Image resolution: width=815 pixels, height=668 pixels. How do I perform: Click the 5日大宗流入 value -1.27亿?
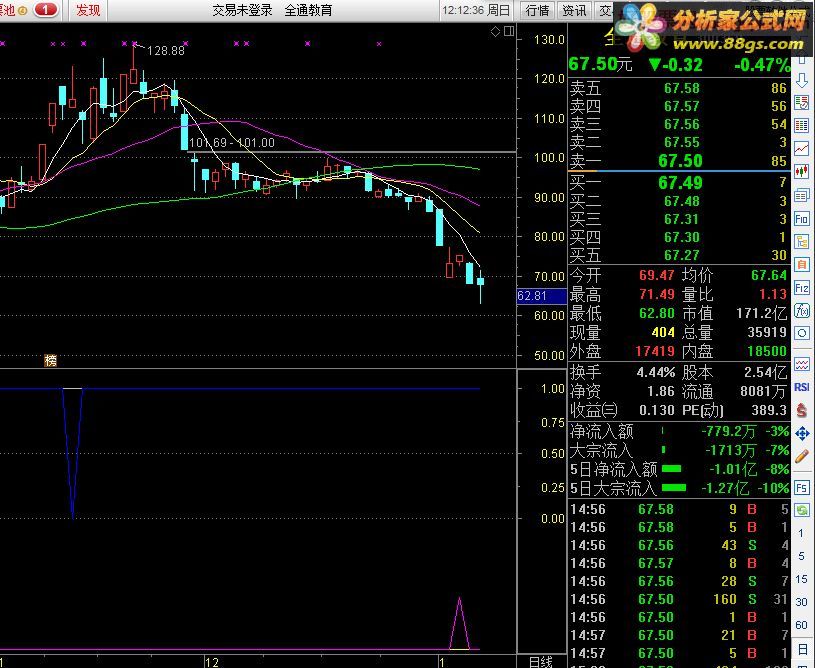(725, 488)
